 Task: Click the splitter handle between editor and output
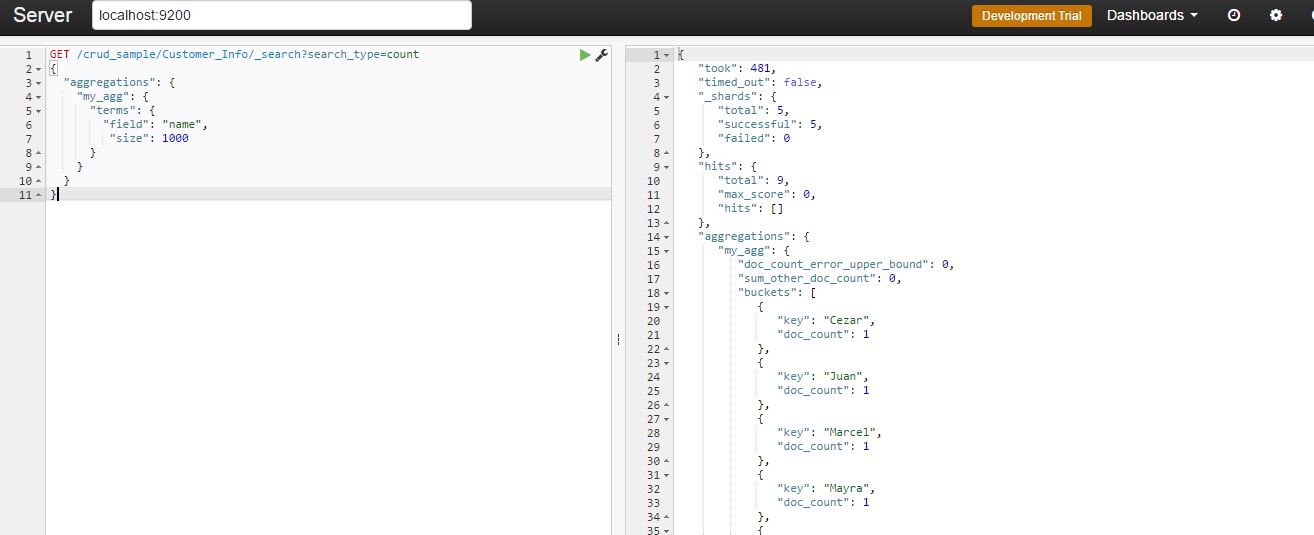(618, 340)
